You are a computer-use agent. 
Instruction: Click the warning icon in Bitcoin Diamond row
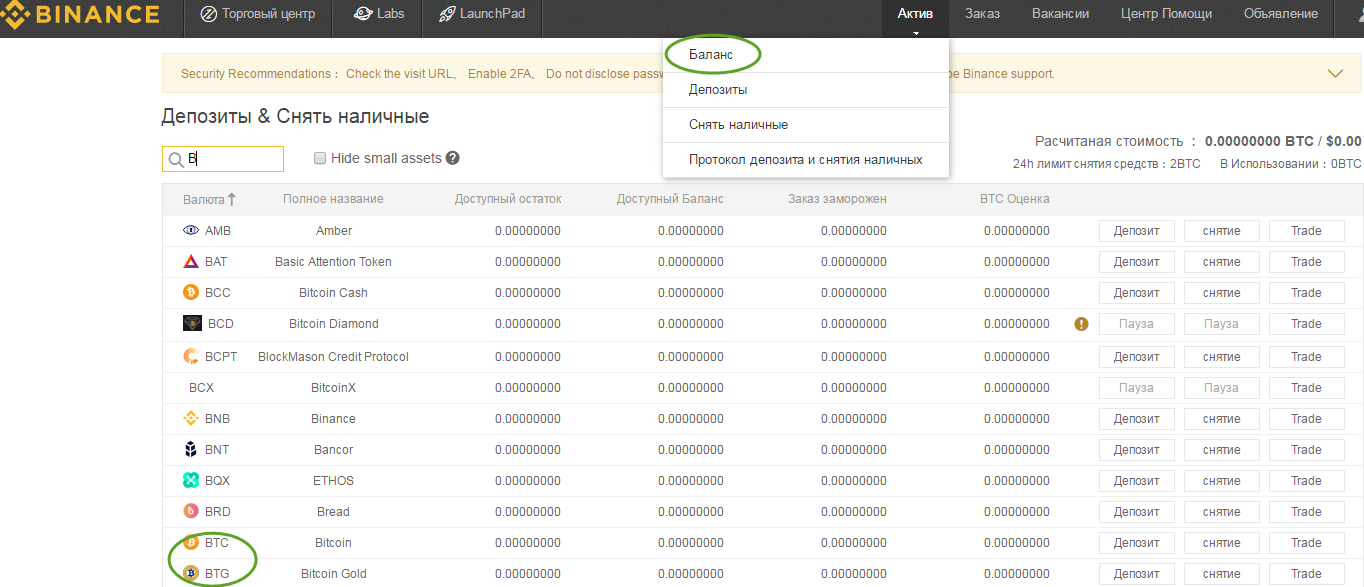pyautogui.click(x=1081, y=324)
